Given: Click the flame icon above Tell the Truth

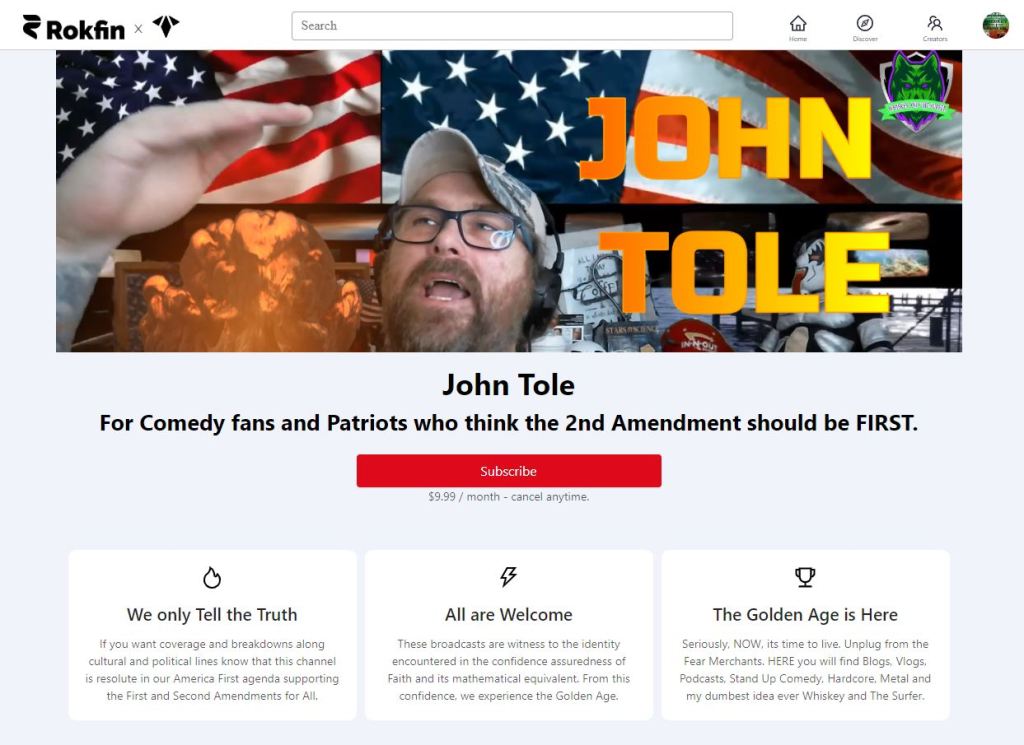Looking at the screenshot, I should [212, 577].
